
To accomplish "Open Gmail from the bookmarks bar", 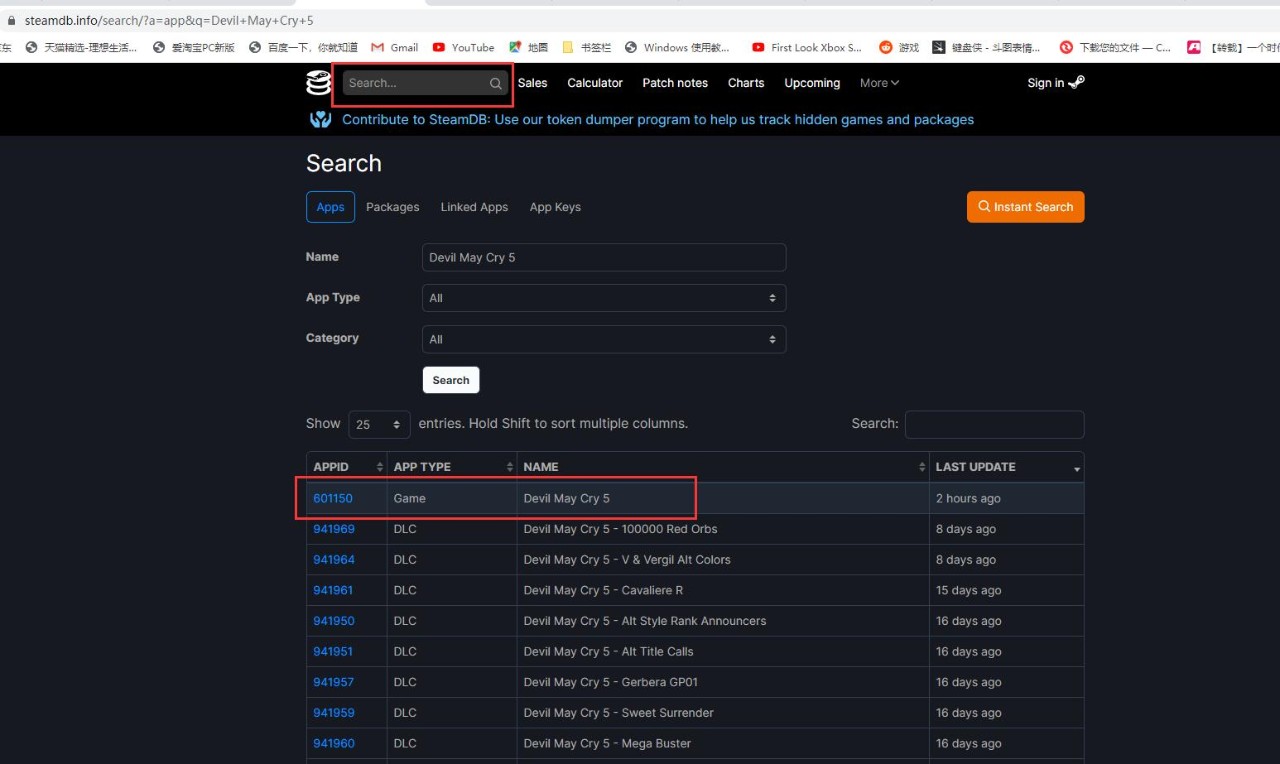I will pyautogui.click(x=394, y=47).
